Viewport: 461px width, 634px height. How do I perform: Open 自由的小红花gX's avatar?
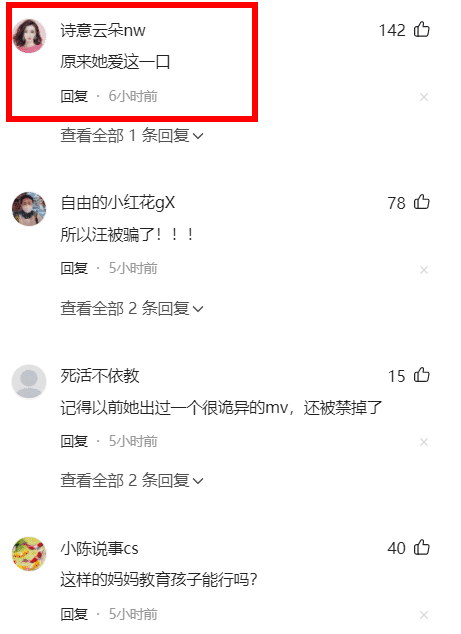(29, 209)
